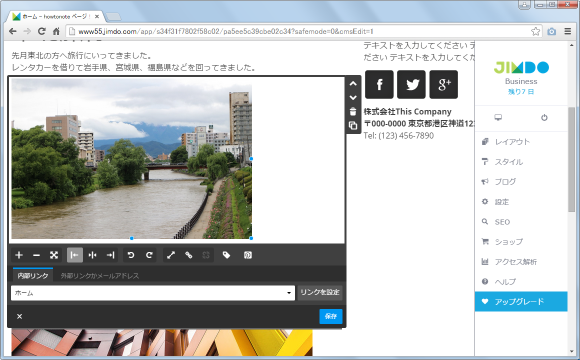
Task: Reload the page
Action: [x=42, y=31]
